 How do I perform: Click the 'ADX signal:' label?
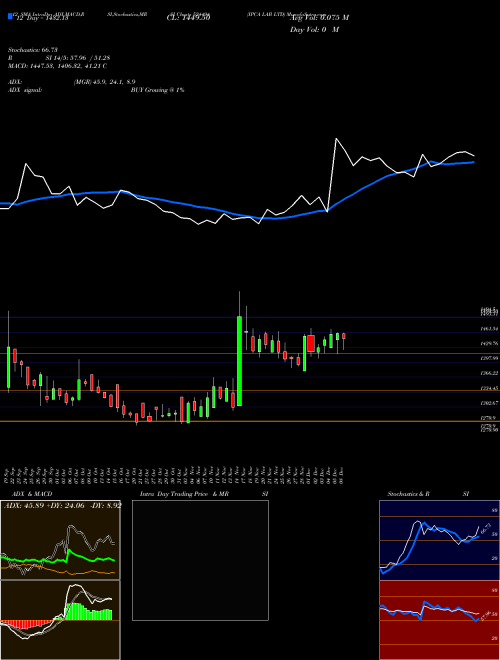click(25, 90)
